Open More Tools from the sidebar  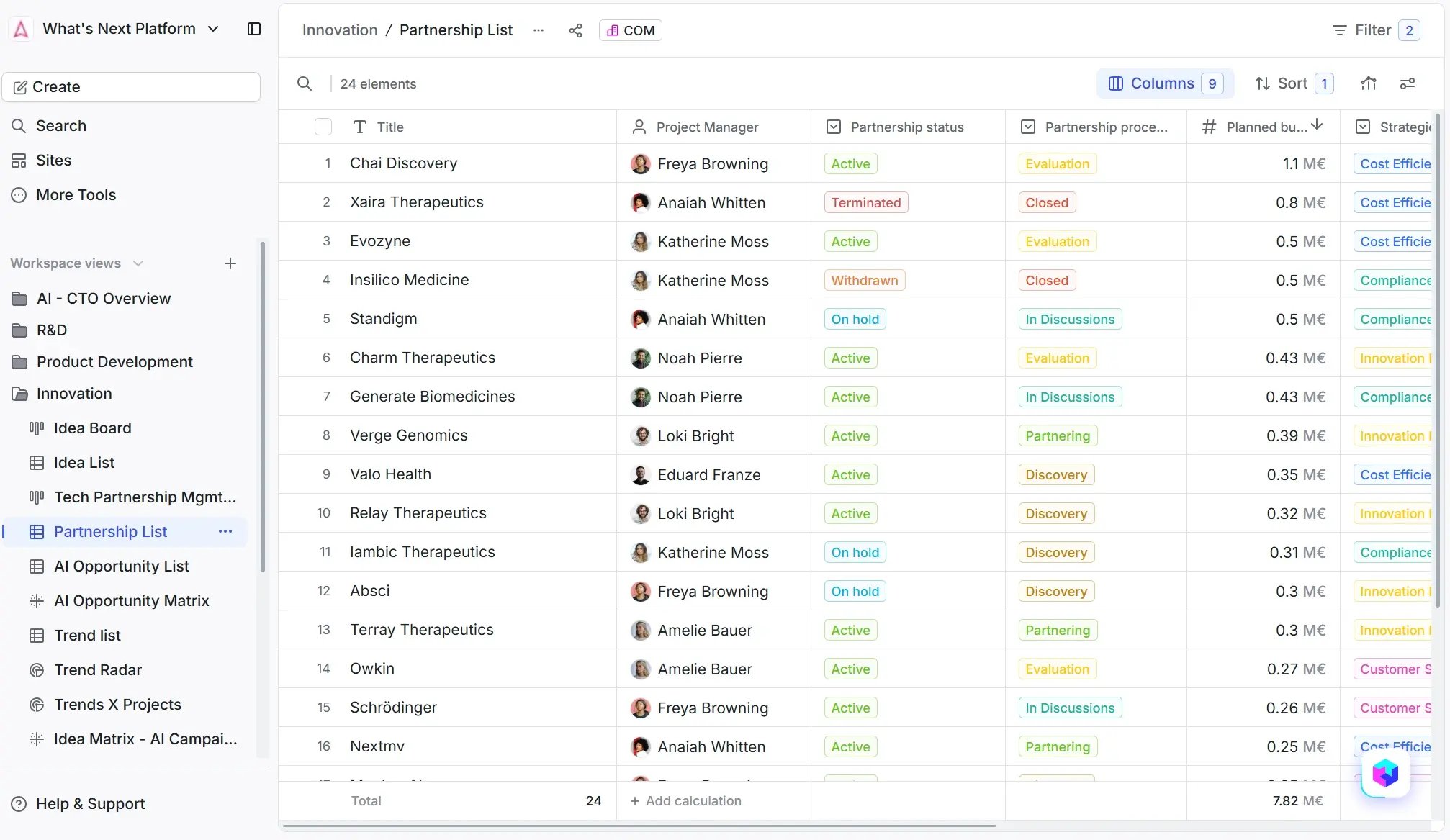[76, 194]
